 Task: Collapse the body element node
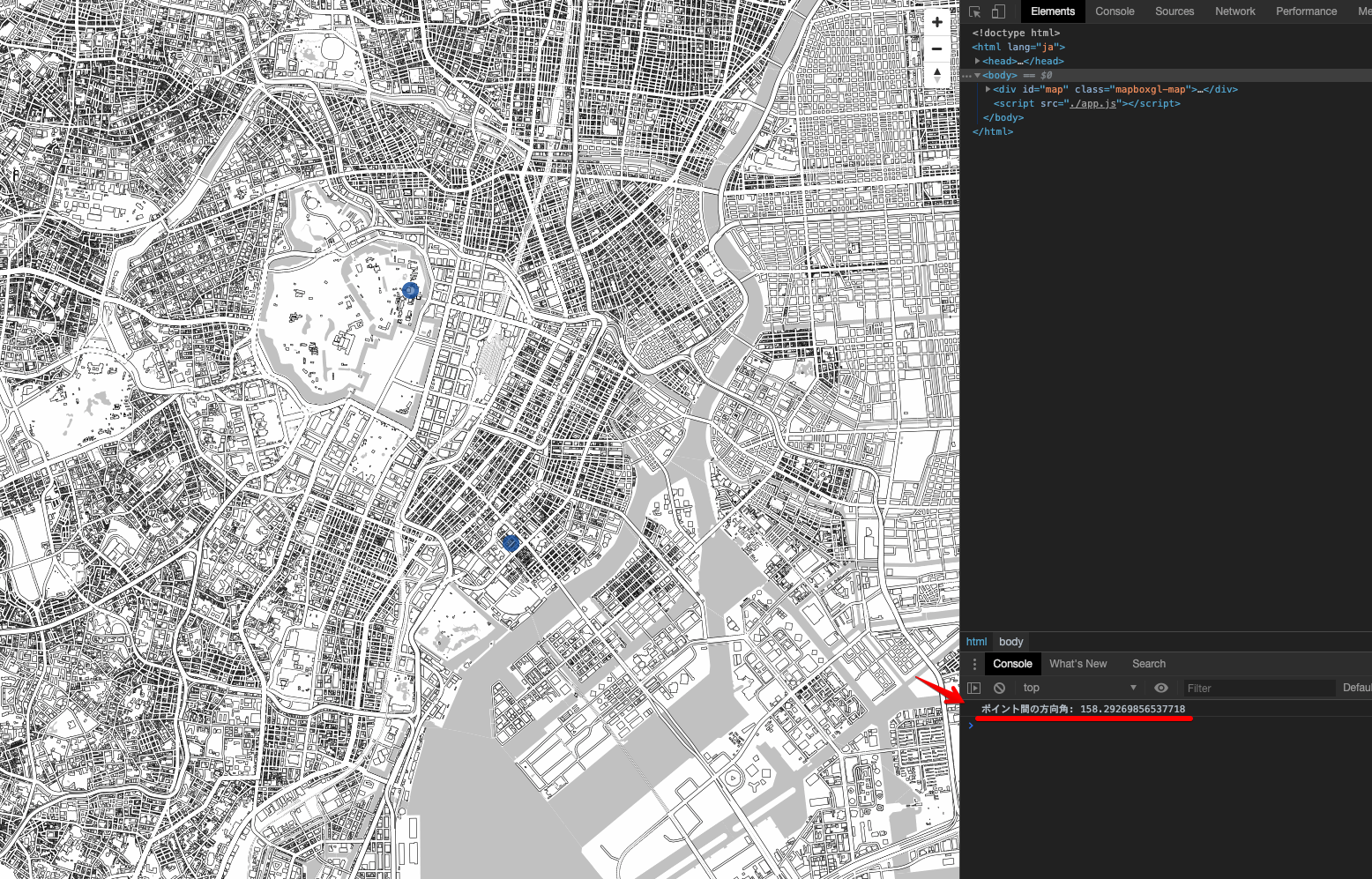[x=977, y=75]
